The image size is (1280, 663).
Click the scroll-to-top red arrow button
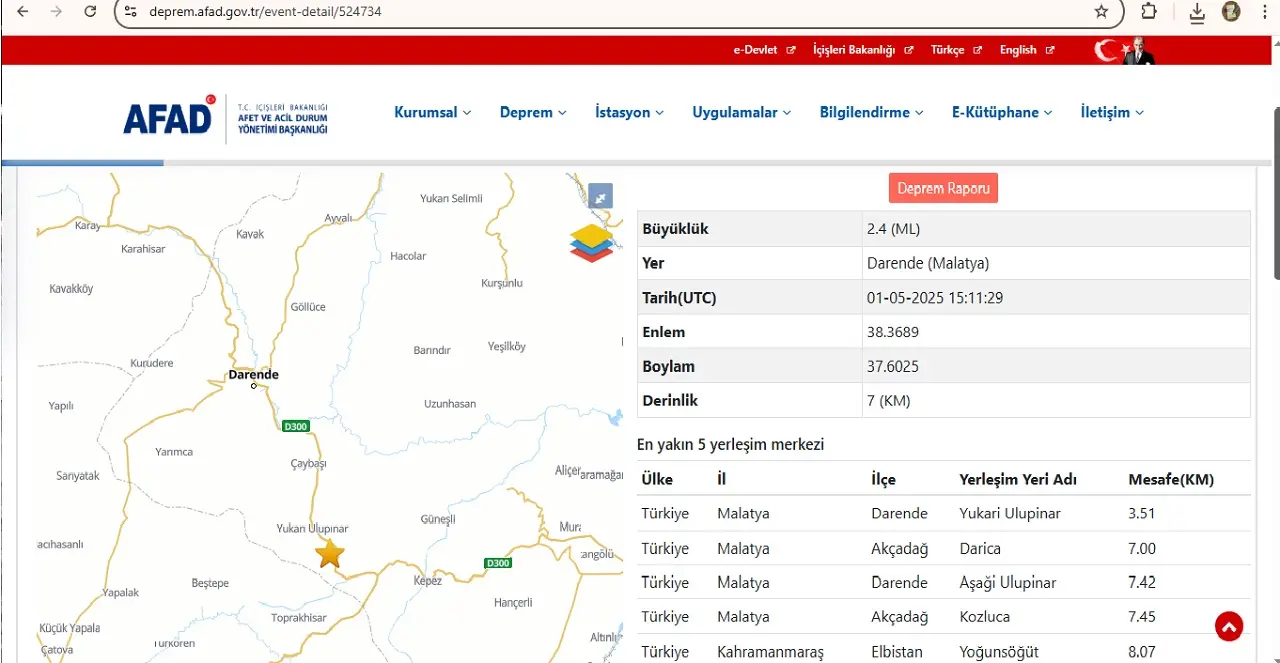tap(1228, 627)
